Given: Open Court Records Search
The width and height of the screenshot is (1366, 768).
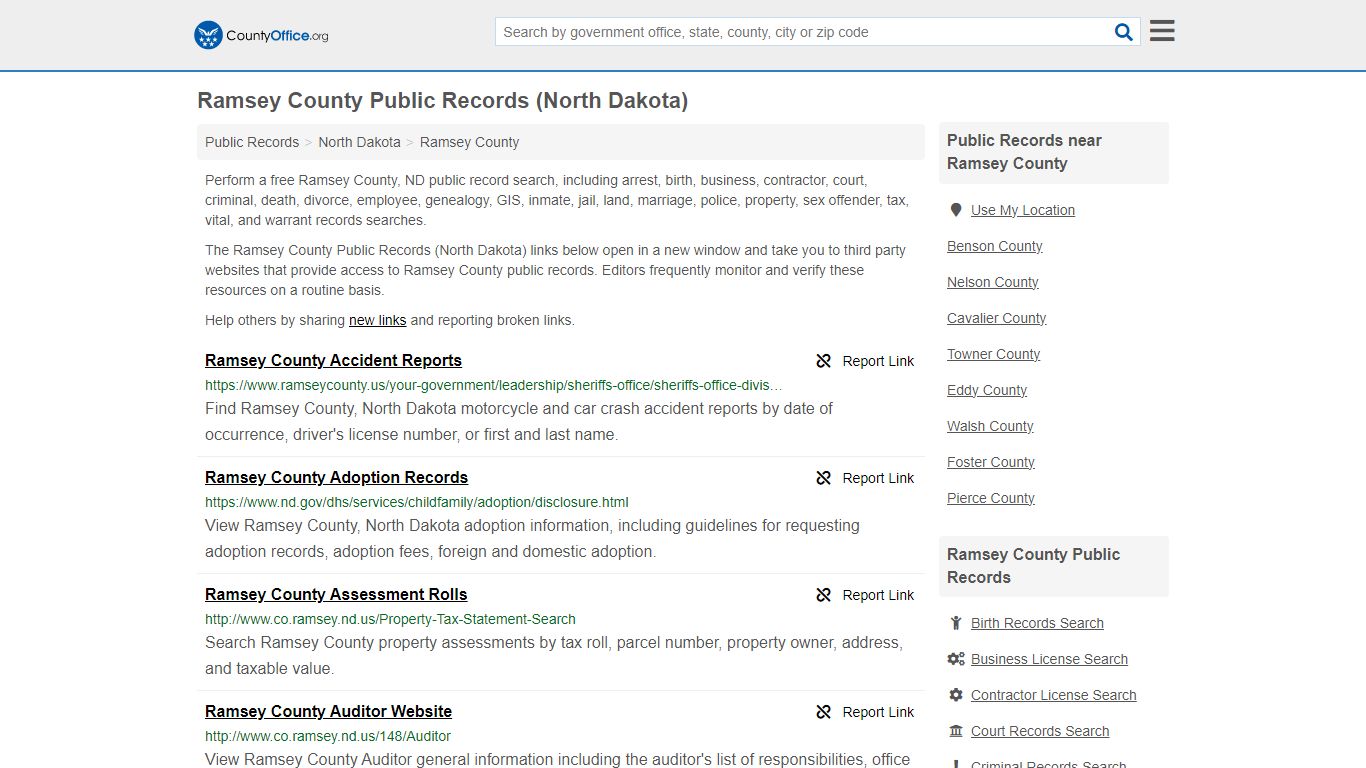Looking at the screenshot, I should click(x=1040, y=731).
